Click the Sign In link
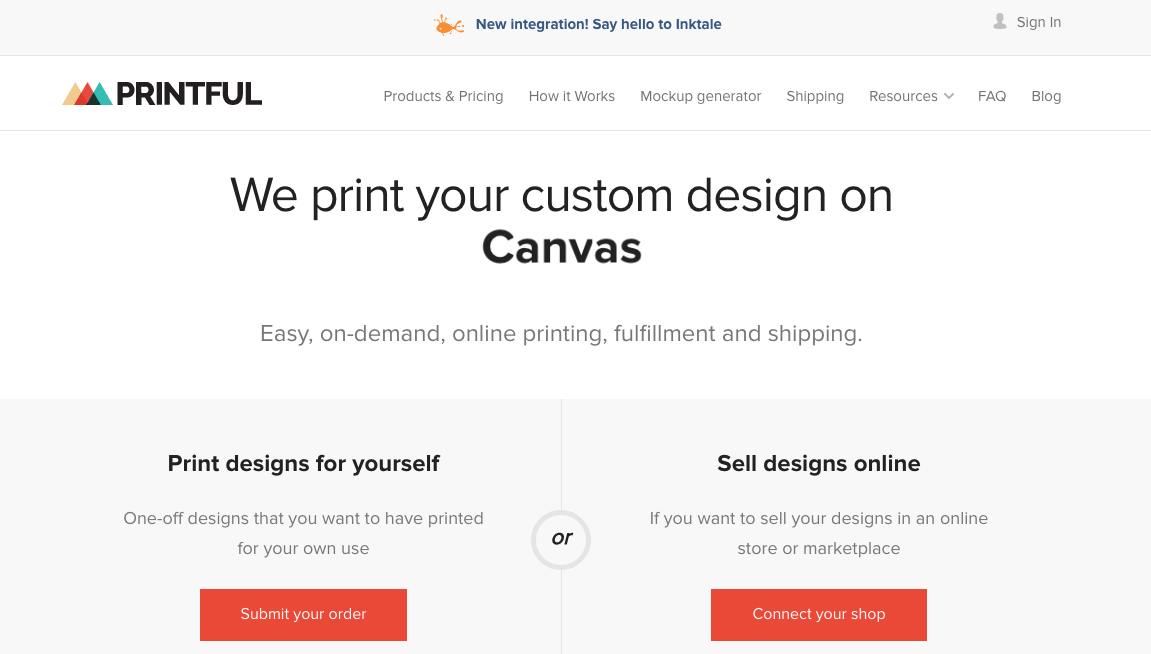Image resolution: width=1151 pixels, height=654 pixels. click(x=1038, y=22)
